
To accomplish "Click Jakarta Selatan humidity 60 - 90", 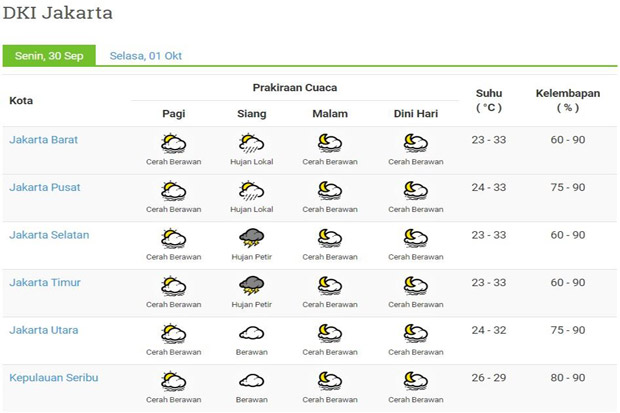I will 568,235.
